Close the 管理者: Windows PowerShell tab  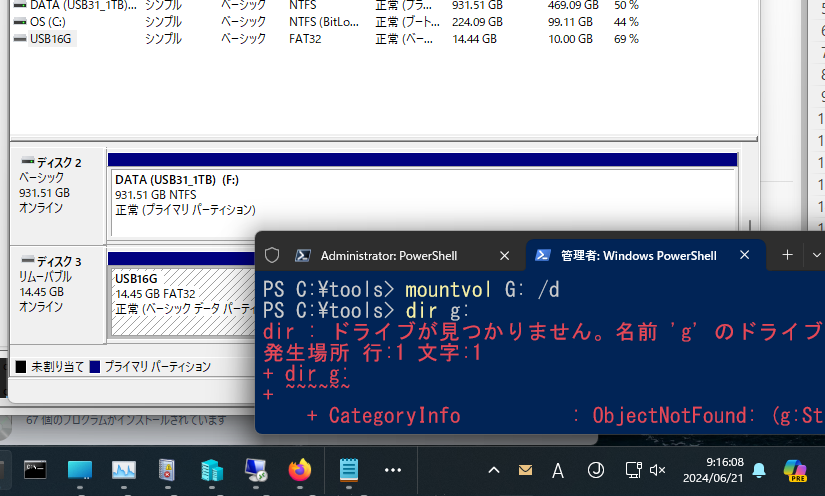coord(743,256)
